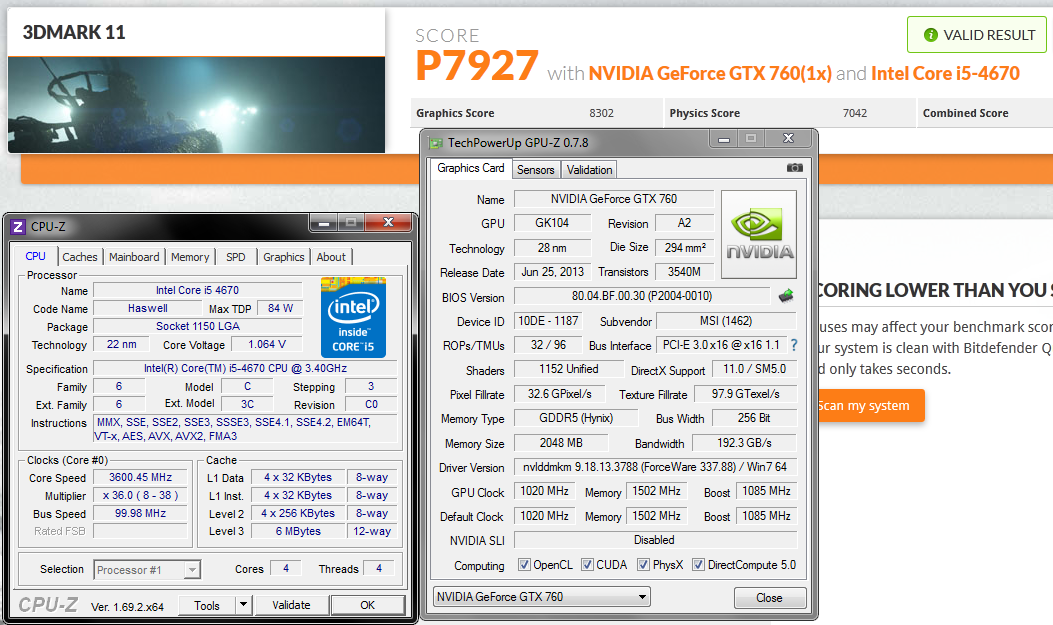The width and height of the screenshot is (1053, 625).
Task: Toggle the CUDA checkbox in GPU-Z
Action: pyautogui.click(x=588, y=565)
